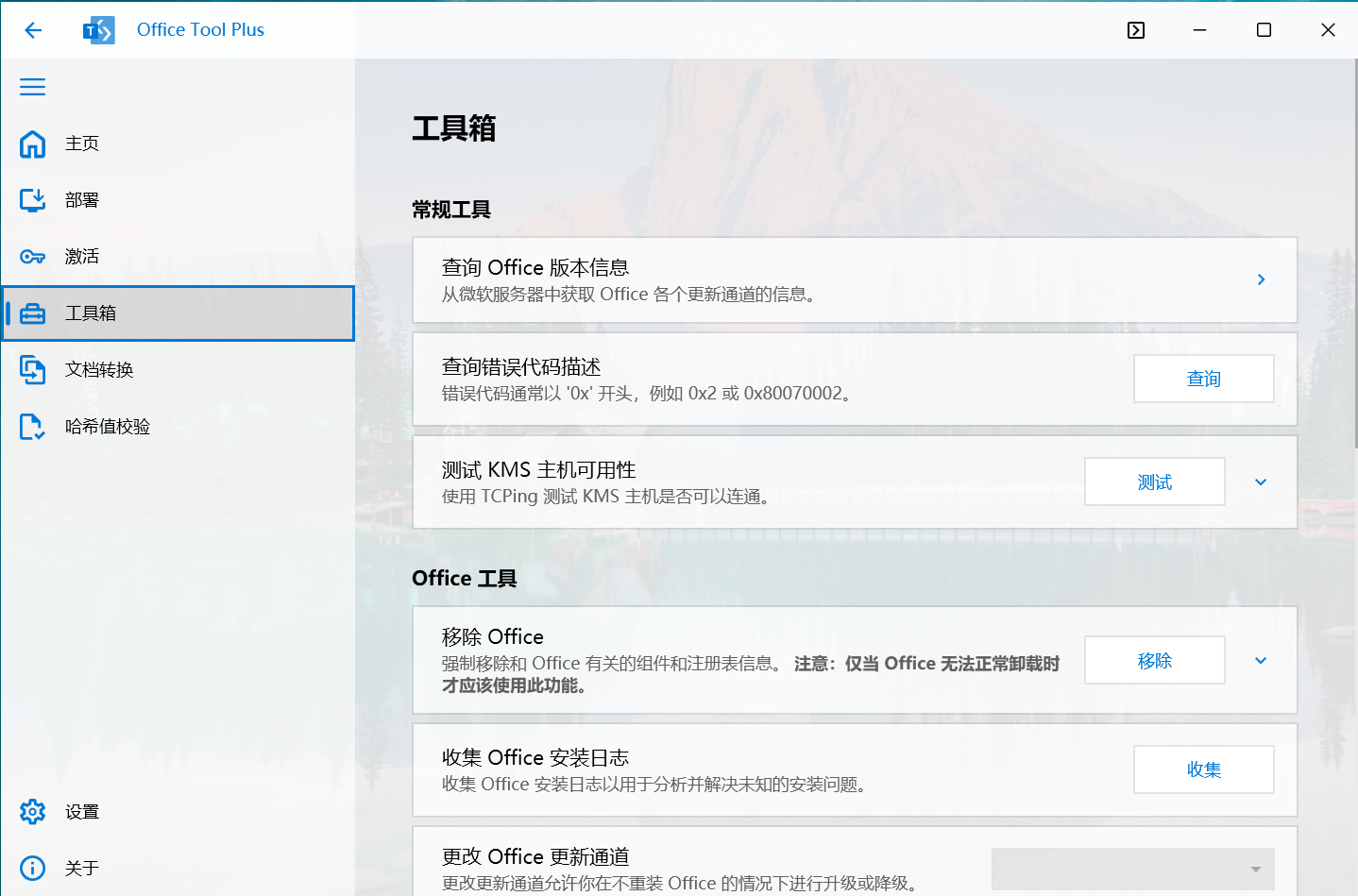1358x896 pixels.
Task: Click the 哈希值校验 file check icon
Action: [x=33, y=427]
